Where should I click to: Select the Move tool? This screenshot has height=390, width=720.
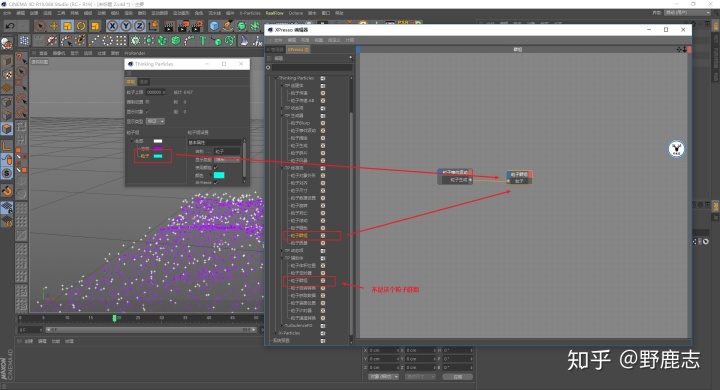pyautogui.click(x=54, y=26)
